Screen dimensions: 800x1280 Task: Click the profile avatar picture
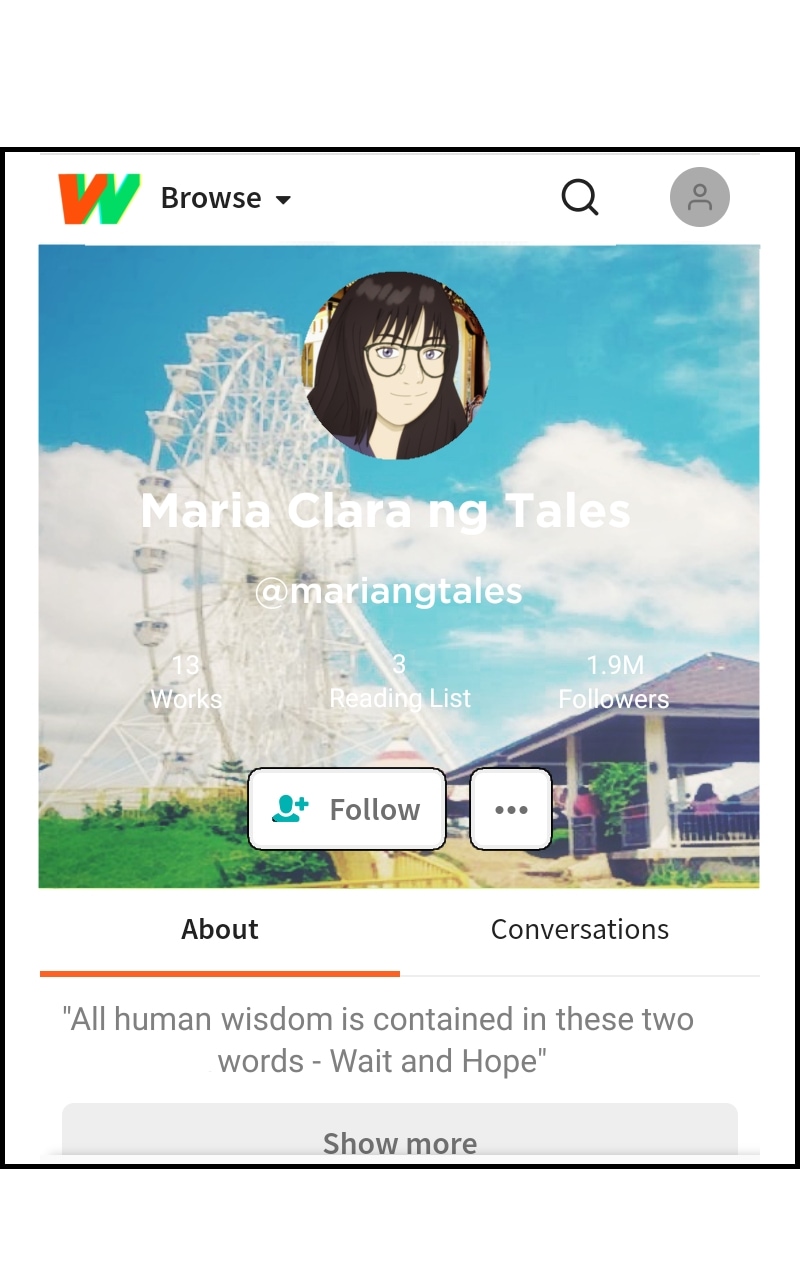point(397,366)
